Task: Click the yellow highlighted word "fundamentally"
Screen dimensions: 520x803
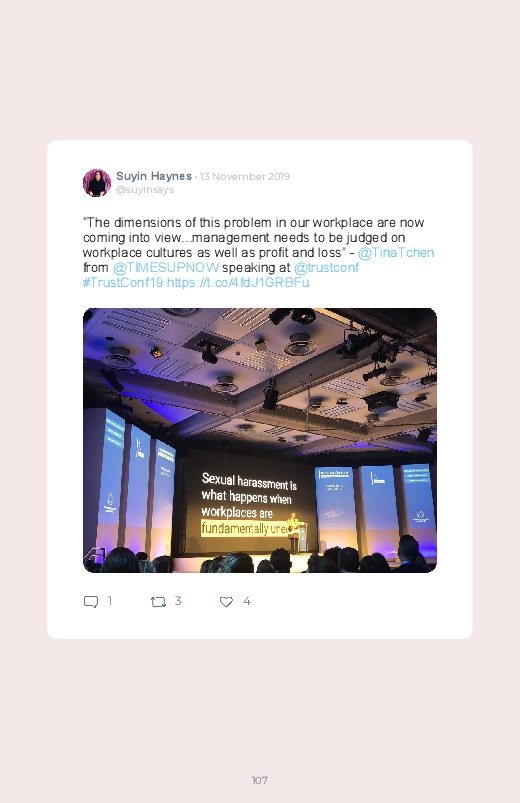Action: point(235,528)
